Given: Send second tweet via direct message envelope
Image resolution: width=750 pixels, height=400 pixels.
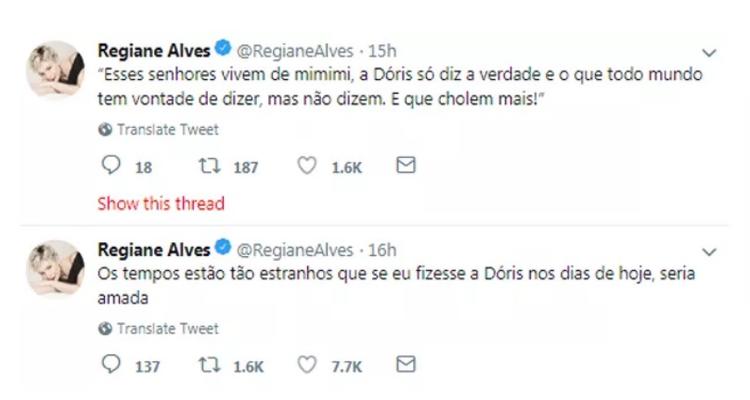Looking at the screenshot, I should coord(405,364).
